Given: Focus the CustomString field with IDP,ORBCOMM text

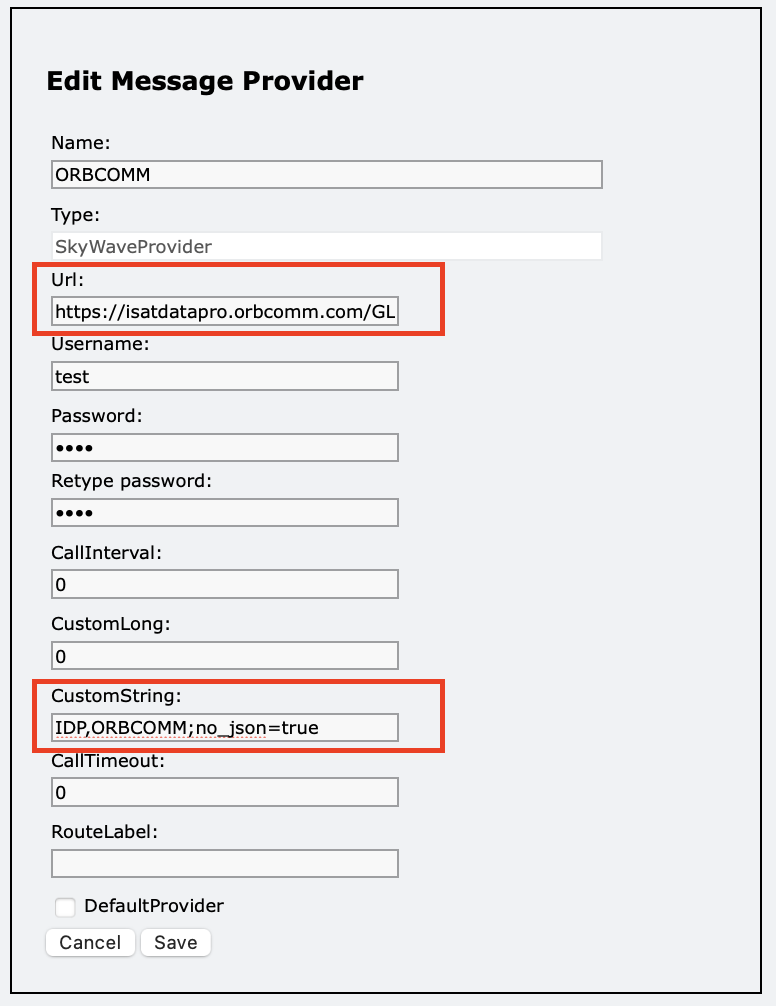Looking at the screenshot, I should [x=224, y=728].
